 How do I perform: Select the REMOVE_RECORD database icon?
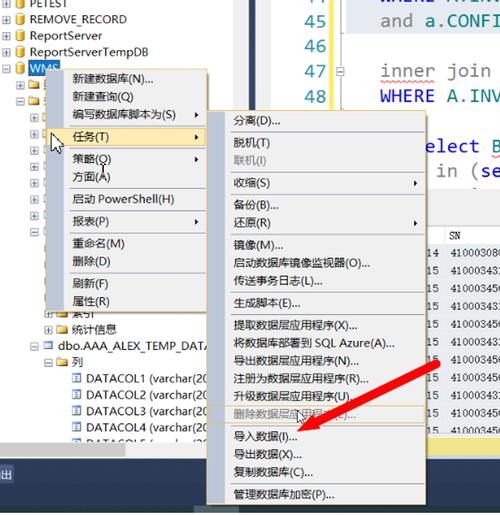point(20,19)
